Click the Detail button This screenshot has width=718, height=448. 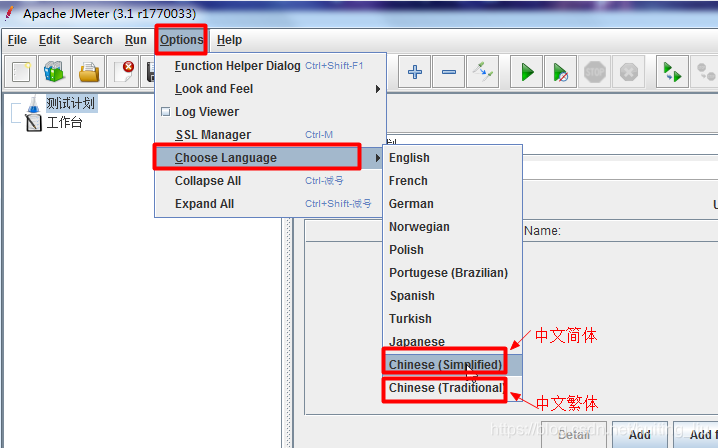(574, 435)
